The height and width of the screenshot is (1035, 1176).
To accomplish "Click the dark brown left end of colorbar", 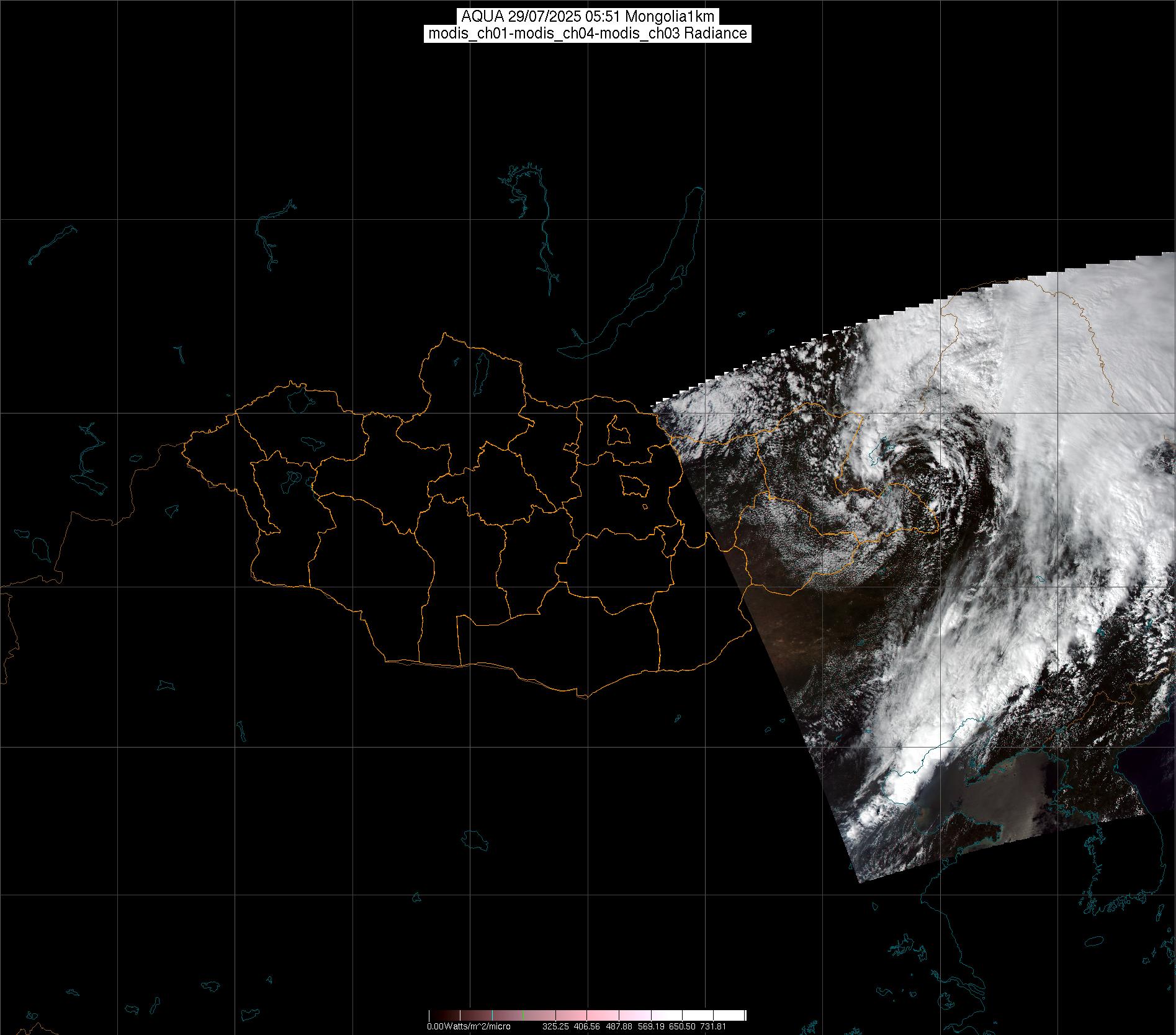I will point(434,1015).
